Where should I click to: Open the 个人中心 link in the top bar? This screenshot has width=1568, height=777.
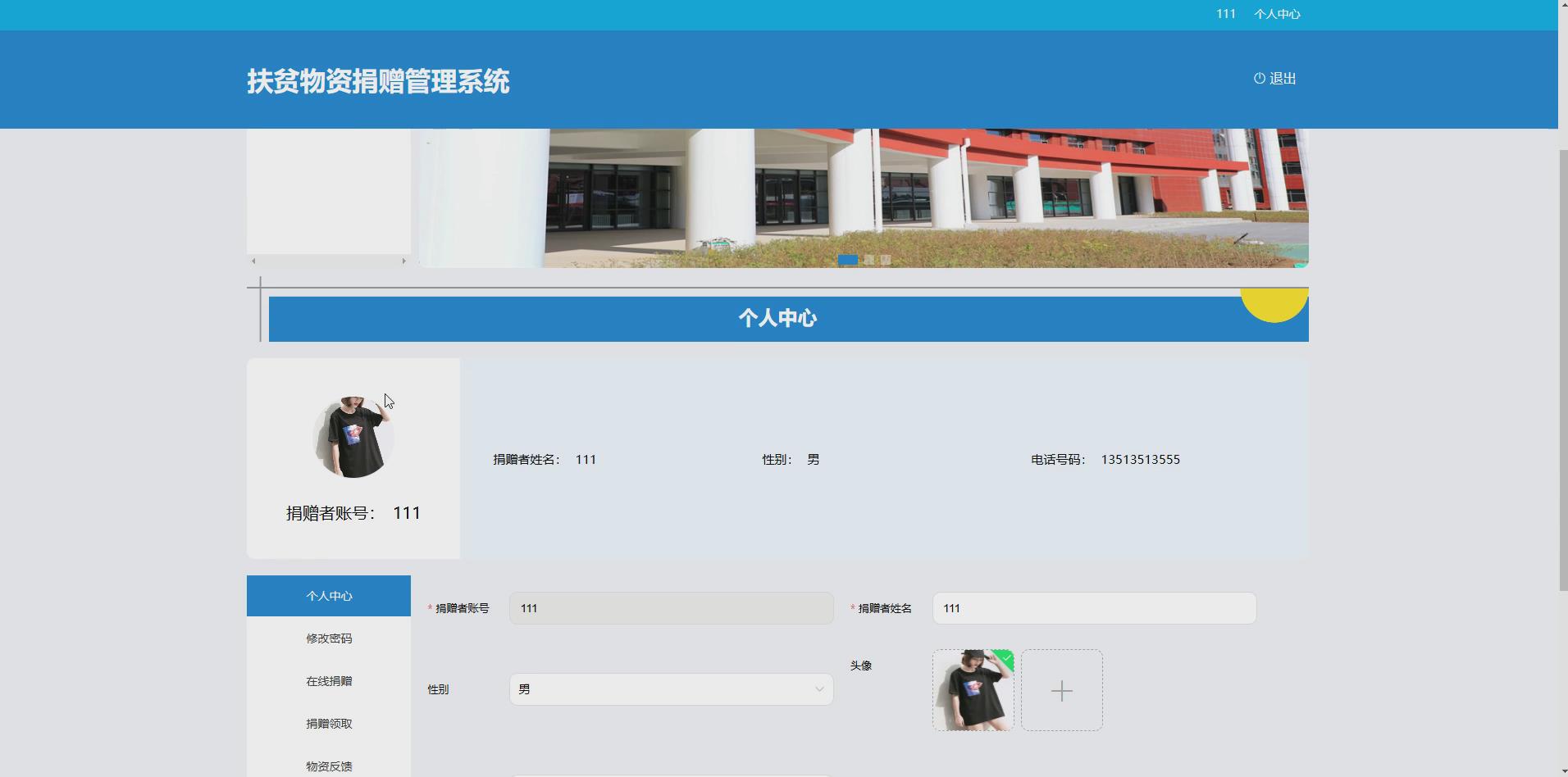coord(1278,14)
